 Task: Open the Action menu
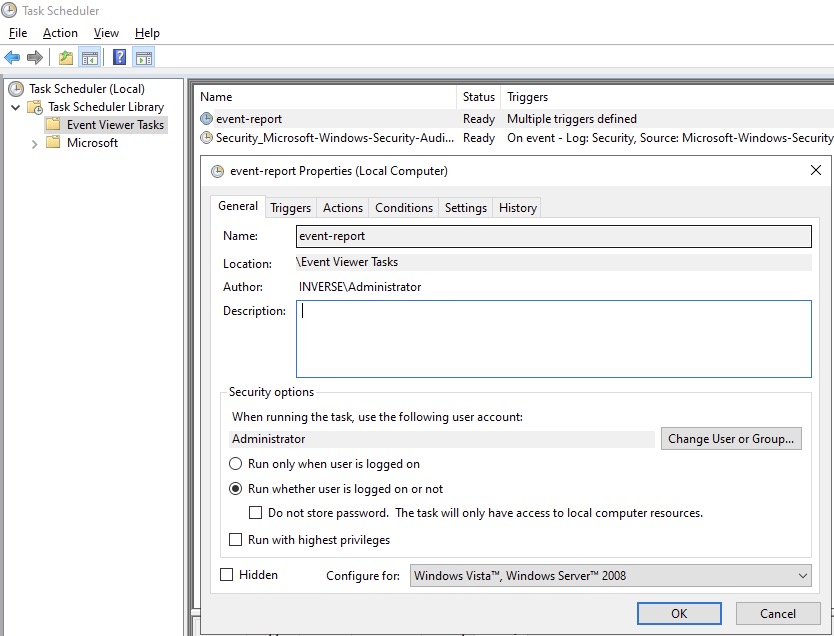[60, 32]
